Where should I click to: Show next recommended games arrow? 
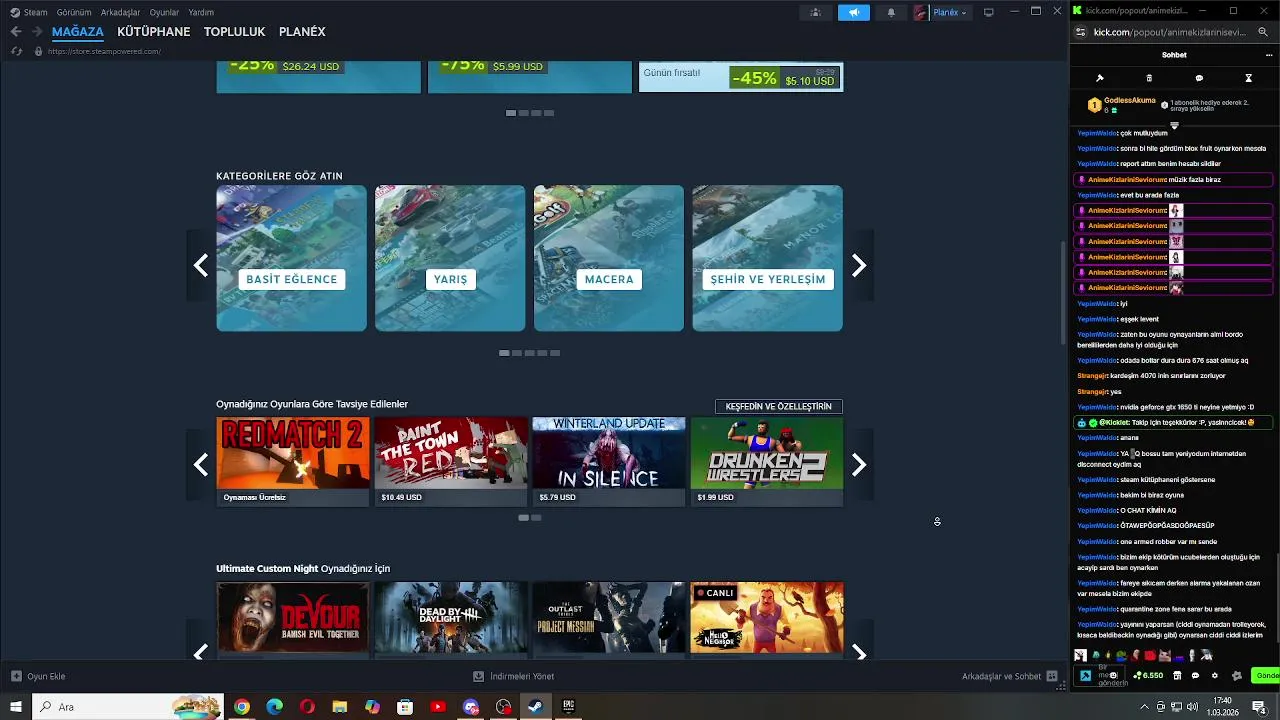[x=859, y=465]
